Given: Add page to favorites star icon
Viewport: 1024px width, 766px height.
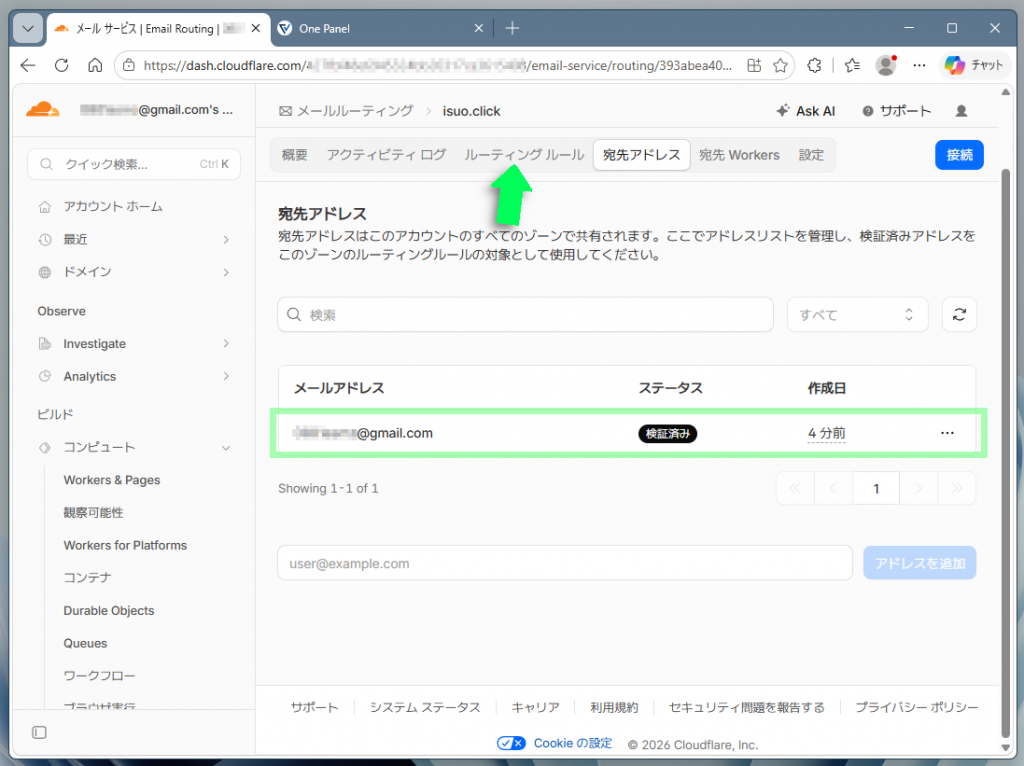Looking at the screenshot, I should pyautogui.click(x=780, y=65).
